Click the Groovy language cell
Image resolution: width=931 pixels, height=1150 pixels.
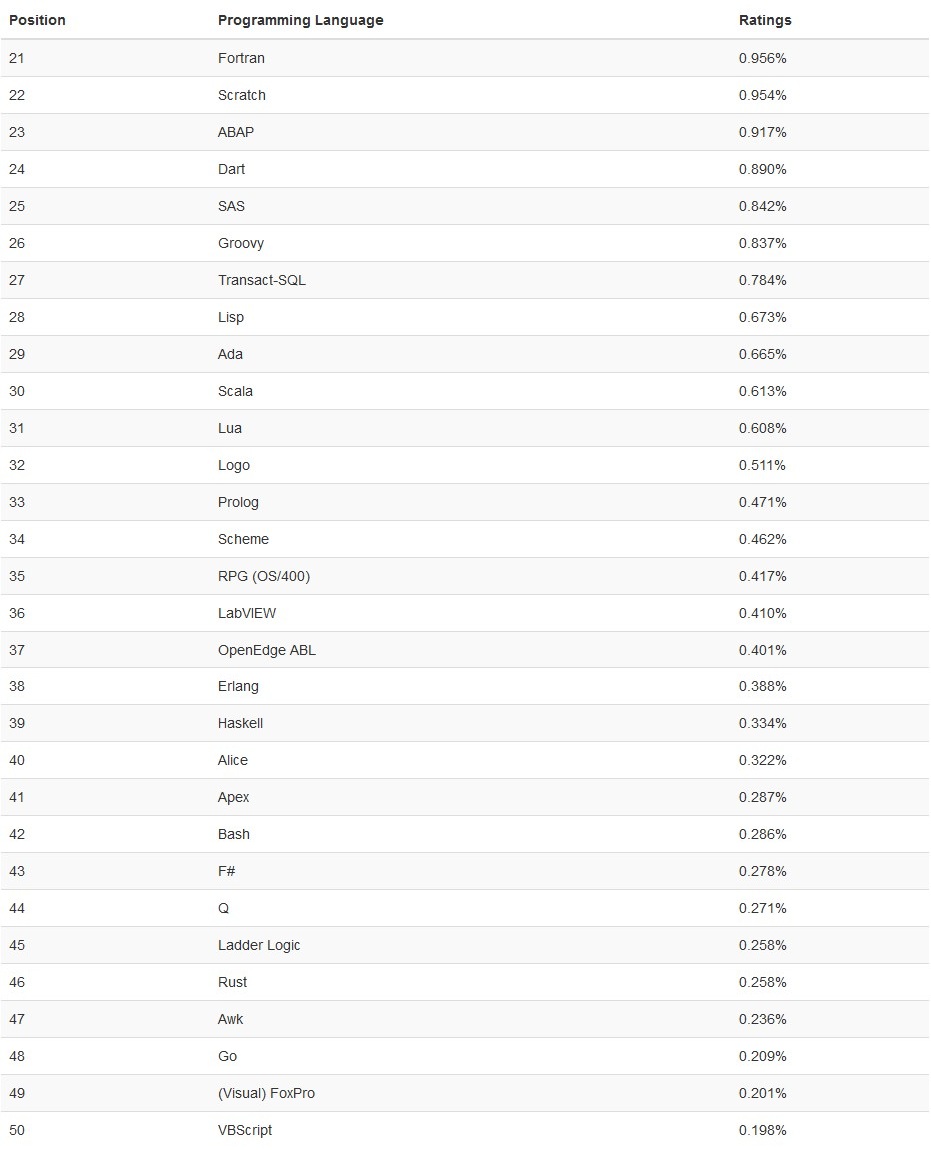click(x=241, y=243)
